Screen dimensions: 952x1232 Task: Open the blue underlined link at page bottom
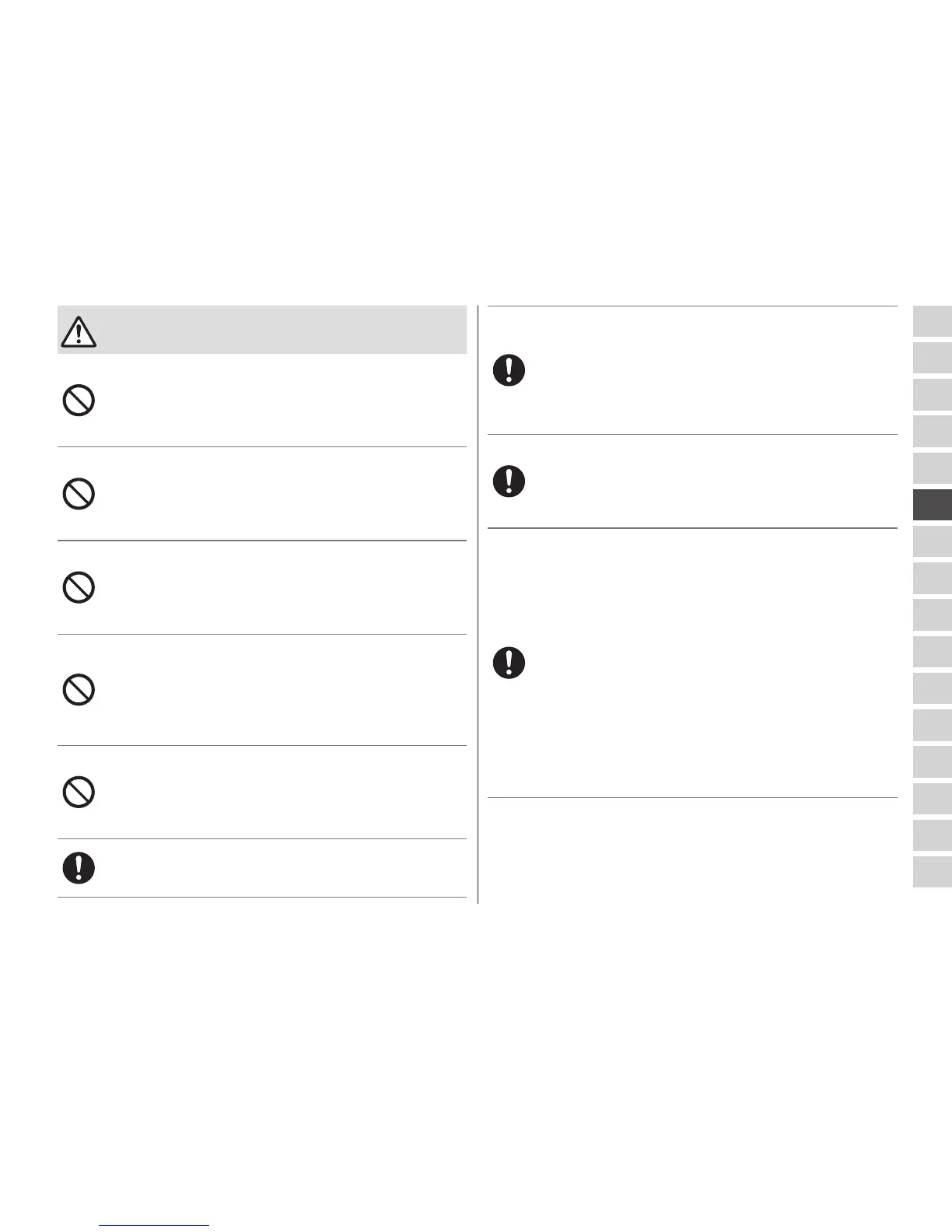[155, 1225]
